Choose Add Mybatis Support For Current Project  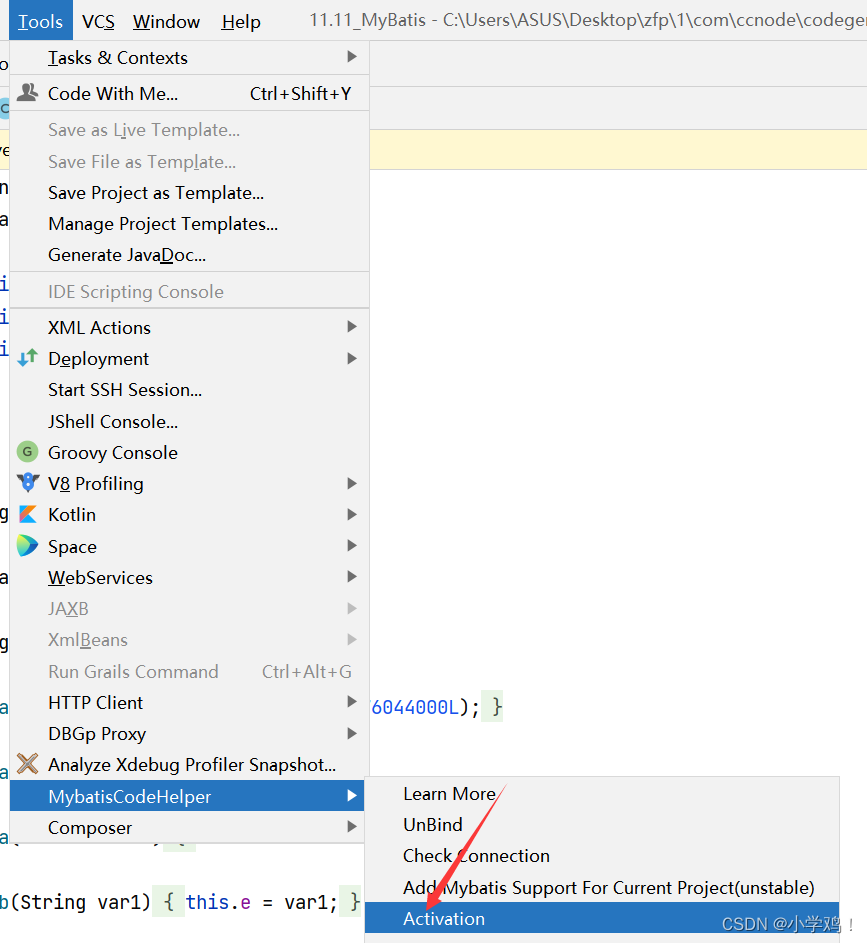coord(602,887)
